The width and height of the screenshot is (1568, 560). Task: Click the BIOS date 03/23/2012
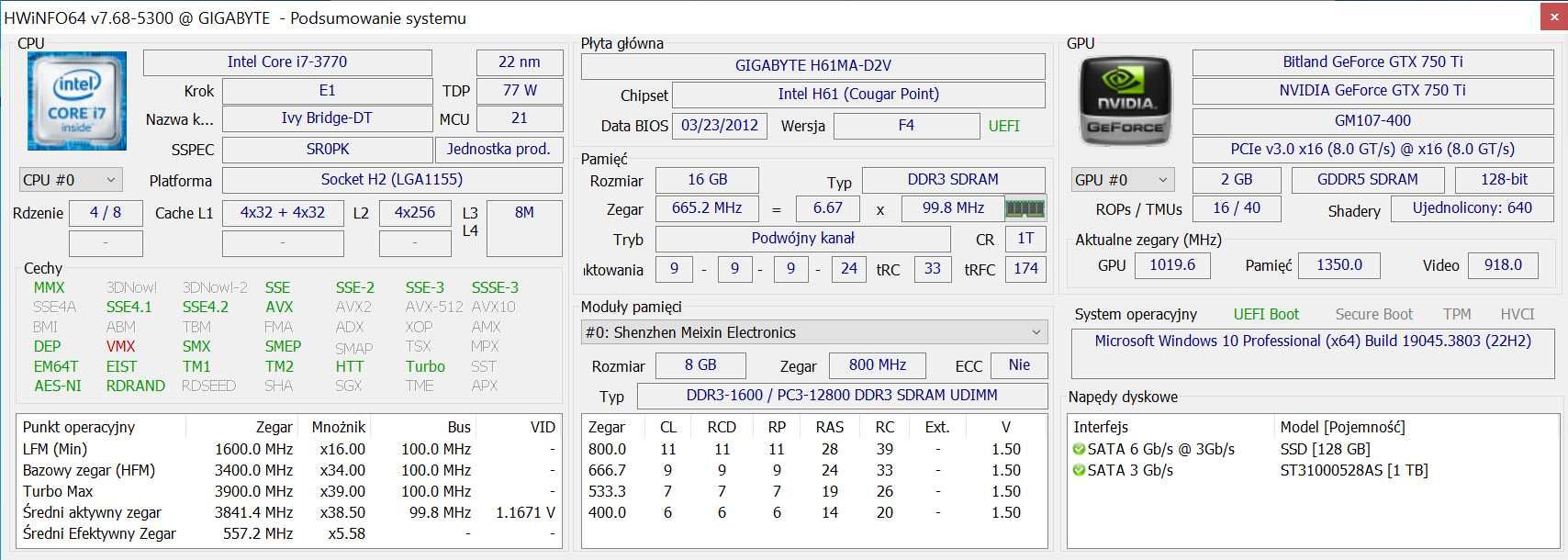(x=720, y=126)
